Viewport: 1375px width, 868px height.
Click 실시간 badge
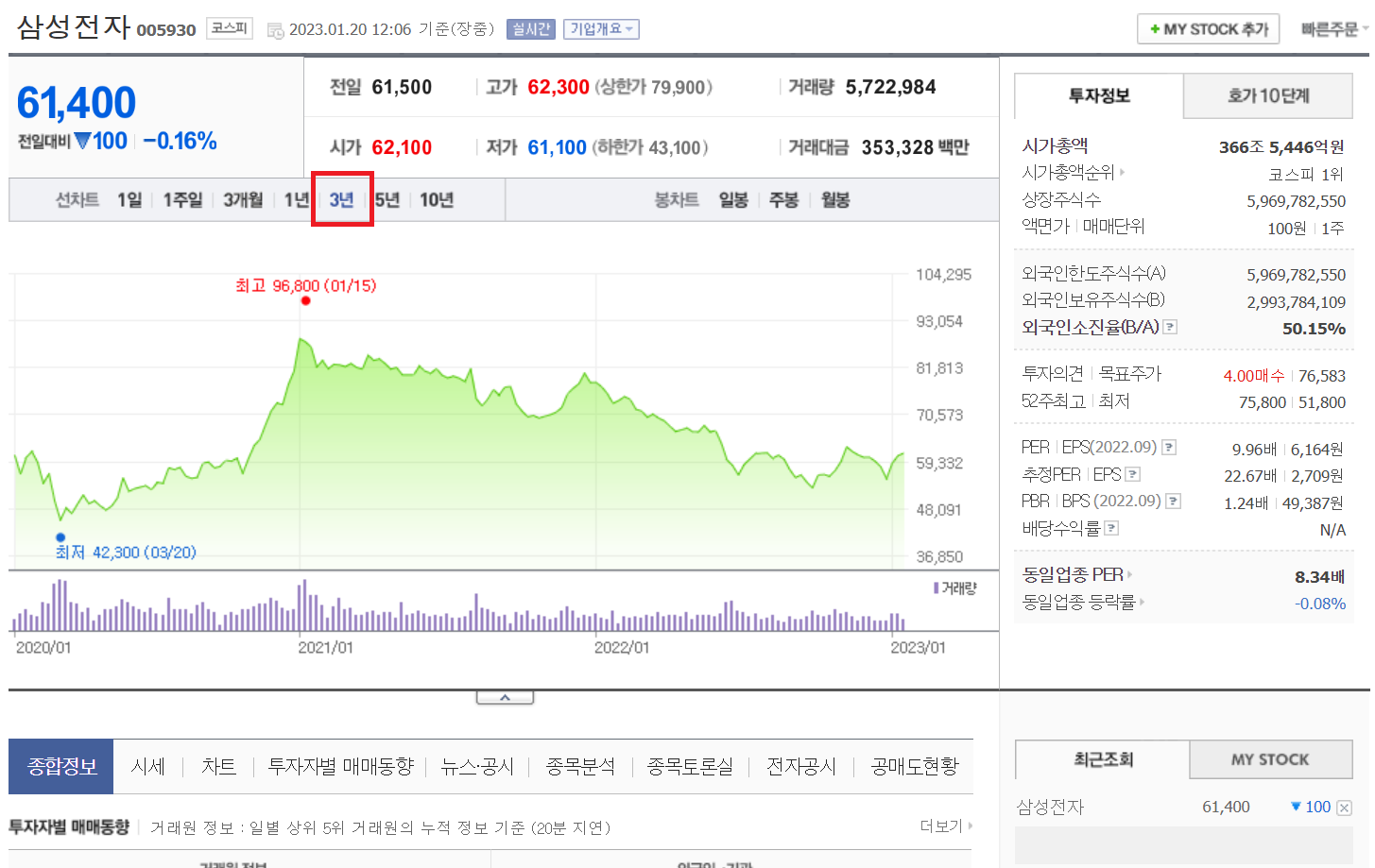tap(531, 29)
